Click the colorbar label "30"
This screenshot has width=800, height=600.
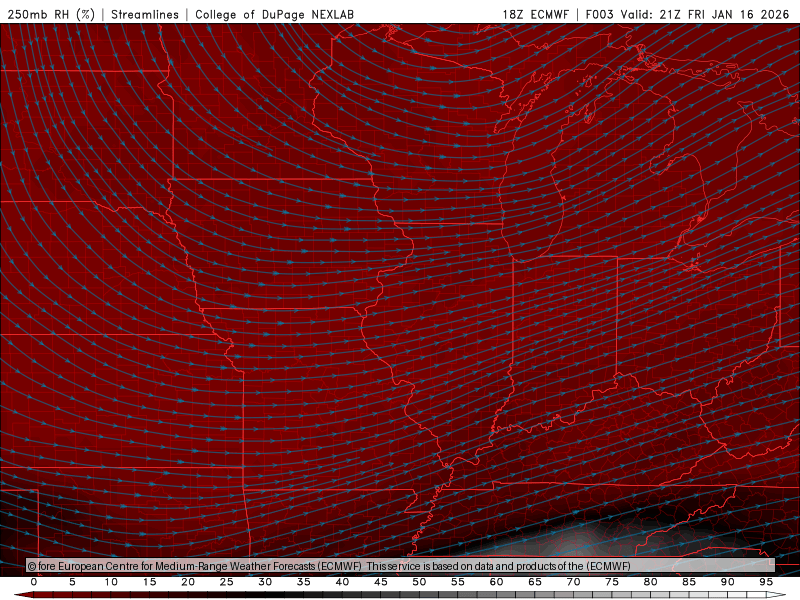[265, 582]
